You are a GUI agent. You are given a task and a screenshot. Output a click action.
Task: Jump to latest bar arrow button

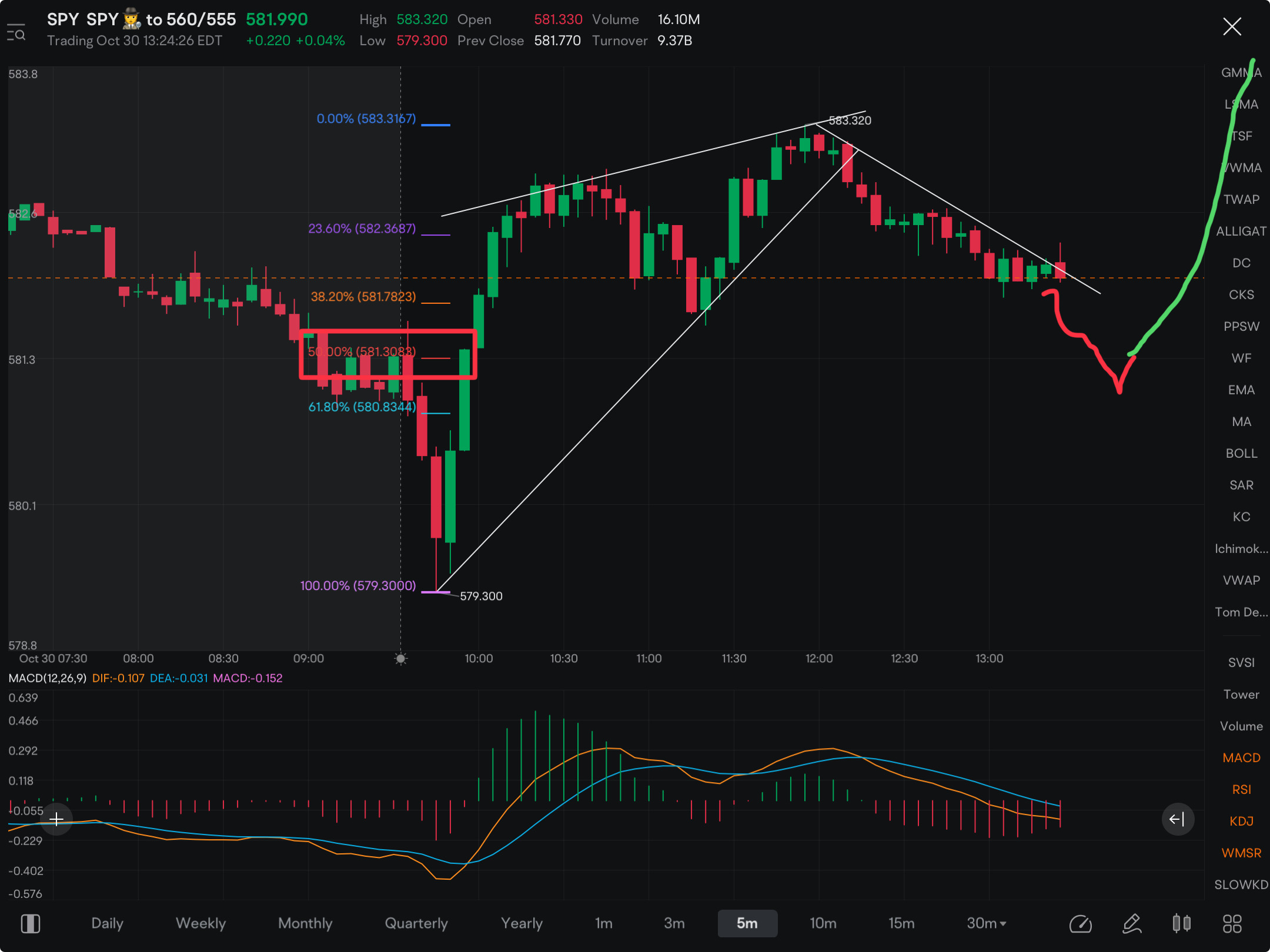tap(1178, 819)
